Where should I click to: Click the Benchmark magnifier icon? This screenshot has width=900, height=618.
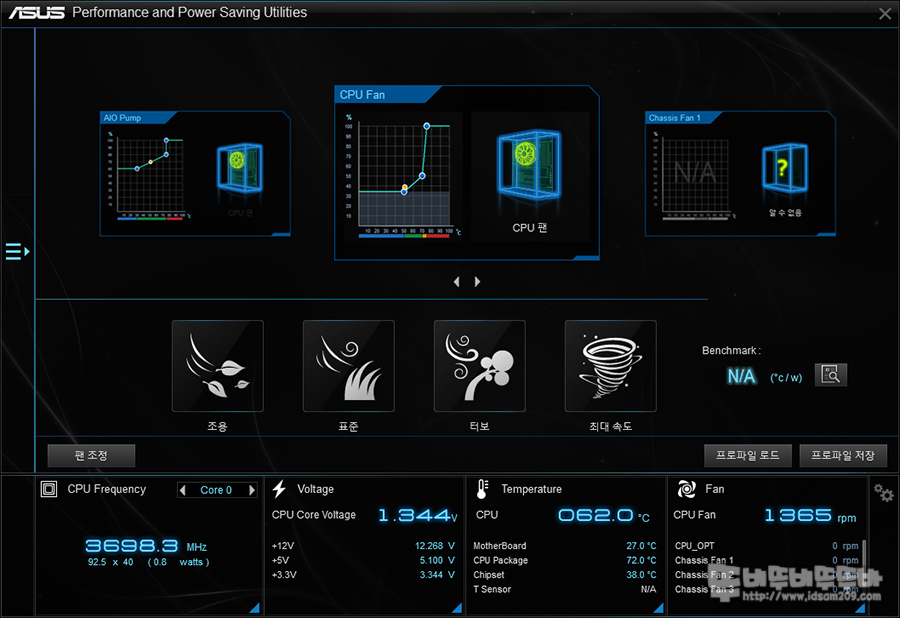click(831, 375)
